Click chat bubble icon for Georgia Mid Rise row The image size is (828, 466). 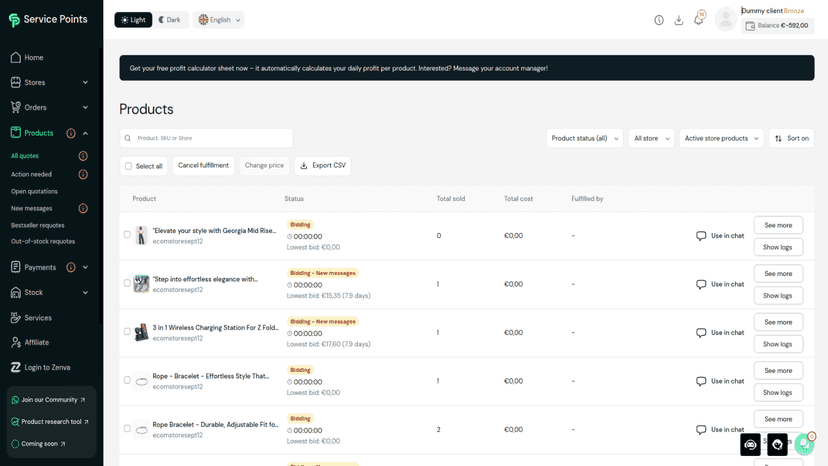click(x=701, y=236)
